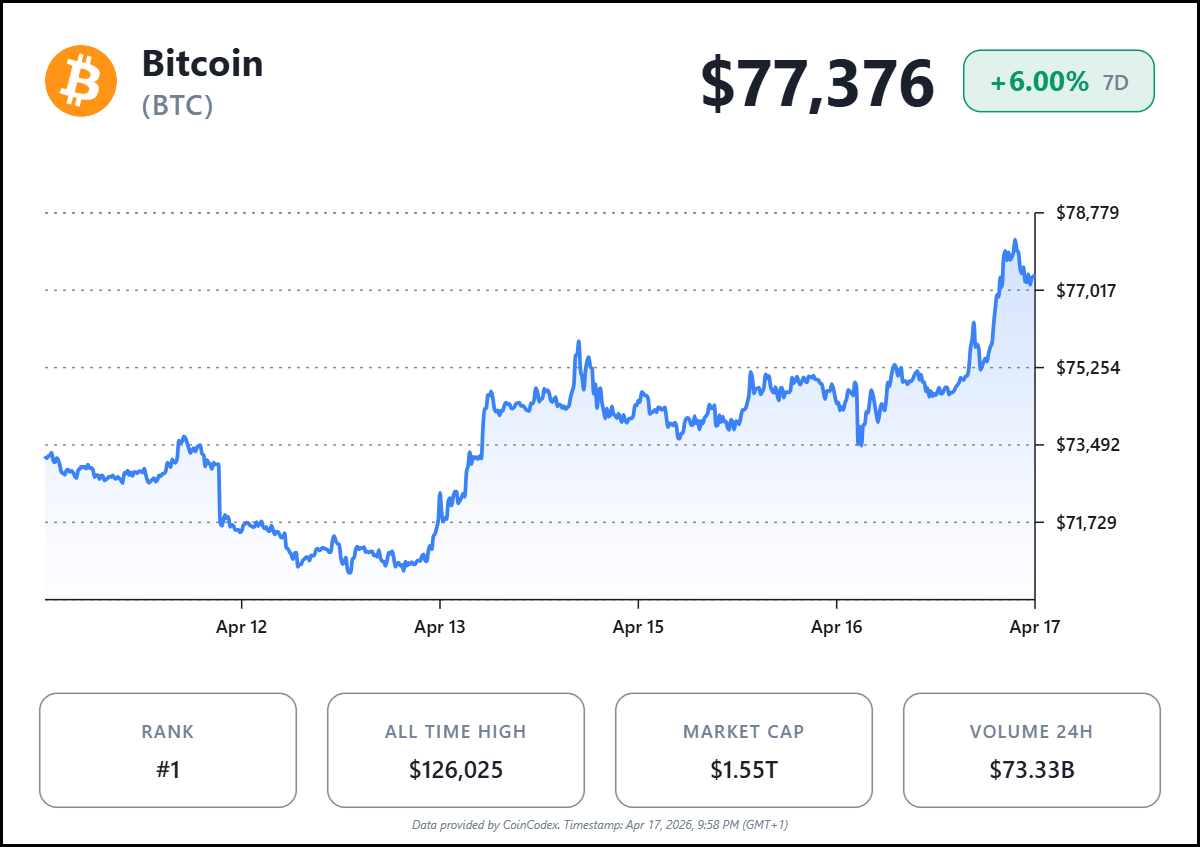This screenshot has width=1200, height=847.
Task: Open the Rank #1 card
Action: point(168,750)
